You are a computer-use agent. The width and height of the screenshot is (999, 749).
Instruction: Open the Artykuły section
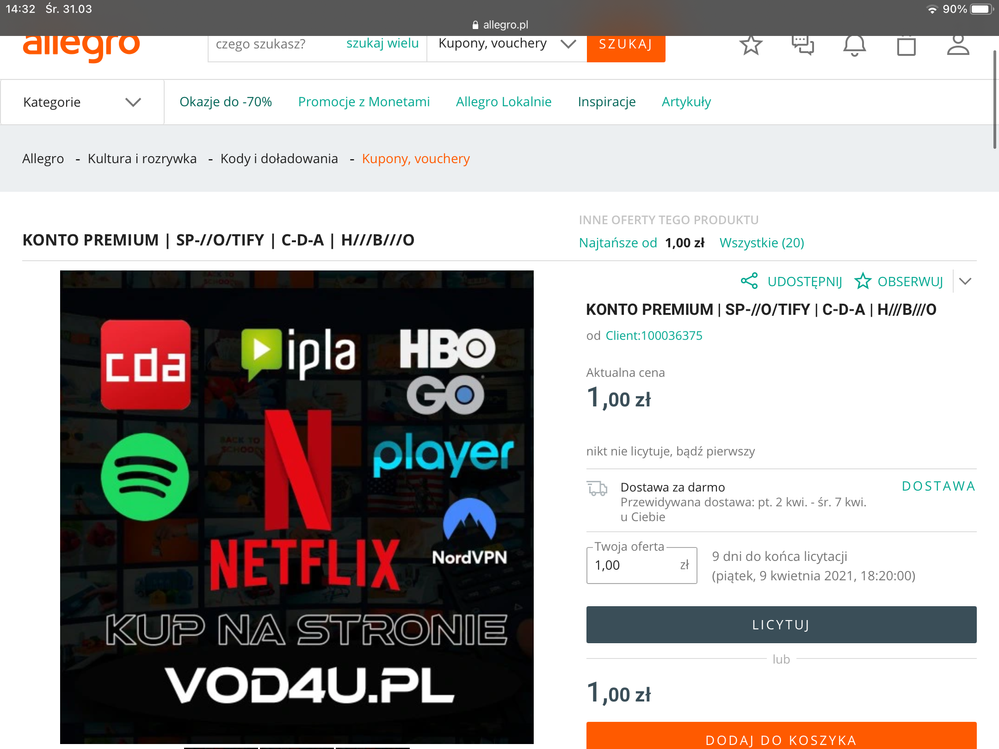pos(686,102)
